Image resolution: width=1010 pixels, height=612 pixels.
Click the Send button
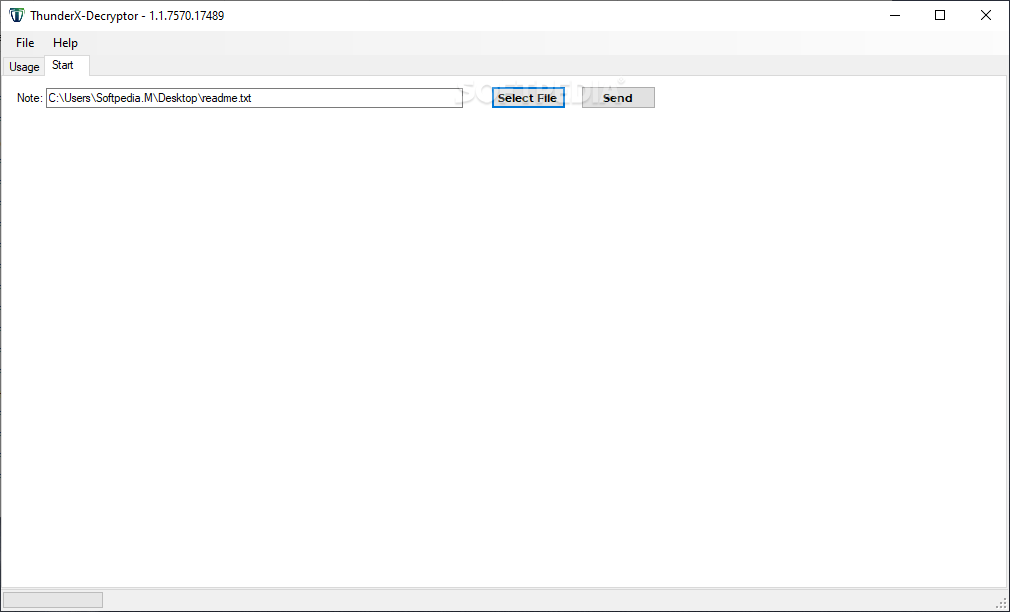(618, 98)
